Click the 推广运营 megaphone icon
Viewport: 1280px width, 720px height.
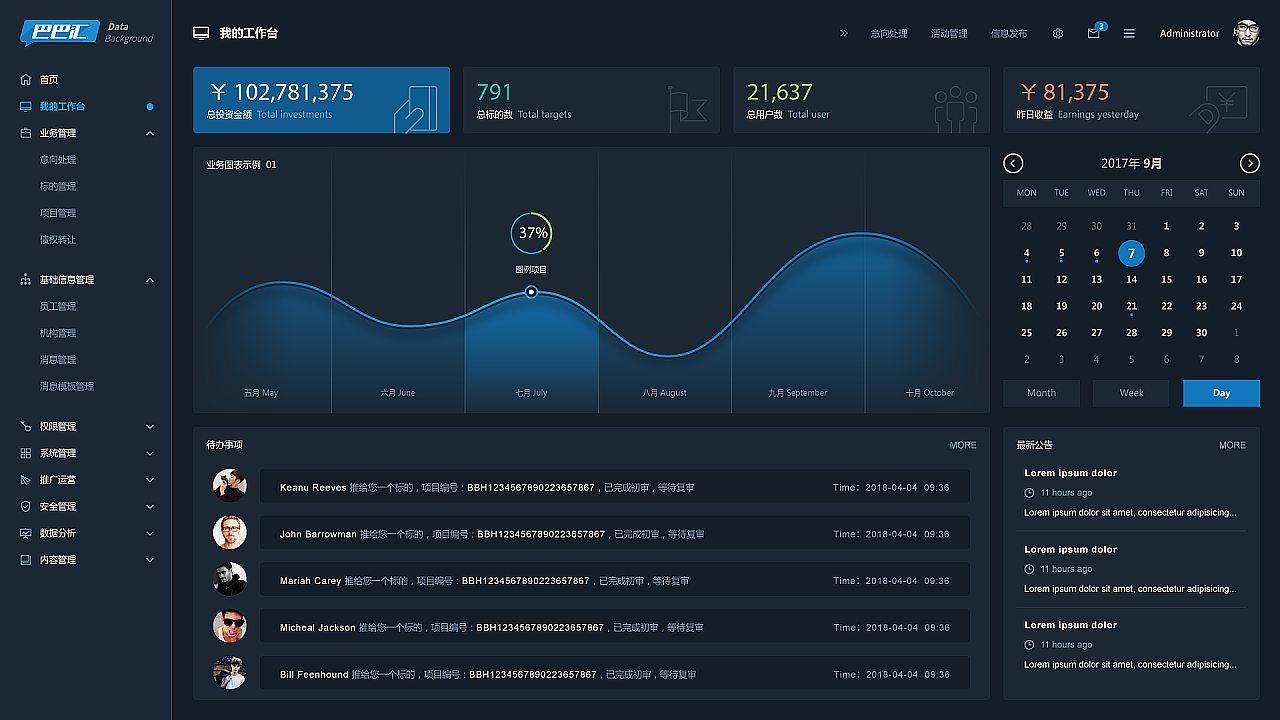tap(25, 480)
